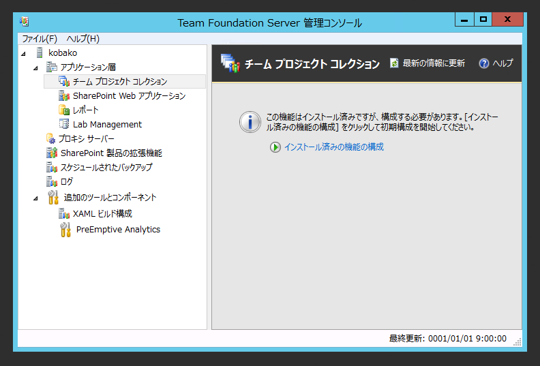Click the SharePoint 製品の拡張機能 icon
Viewport: 540px width, 366px height.
tap(52, 153)
